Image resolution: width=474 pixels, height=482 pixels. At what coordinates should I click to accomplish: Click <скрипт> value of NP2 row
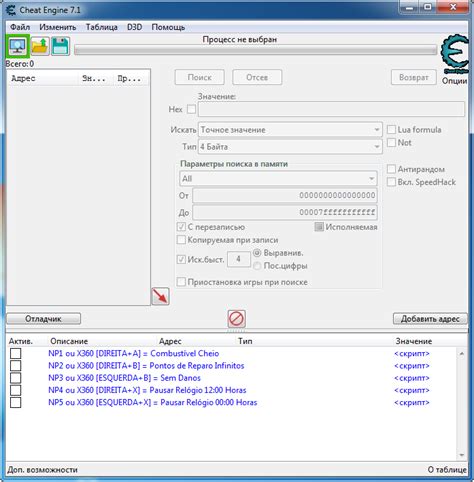click(412, 366)
